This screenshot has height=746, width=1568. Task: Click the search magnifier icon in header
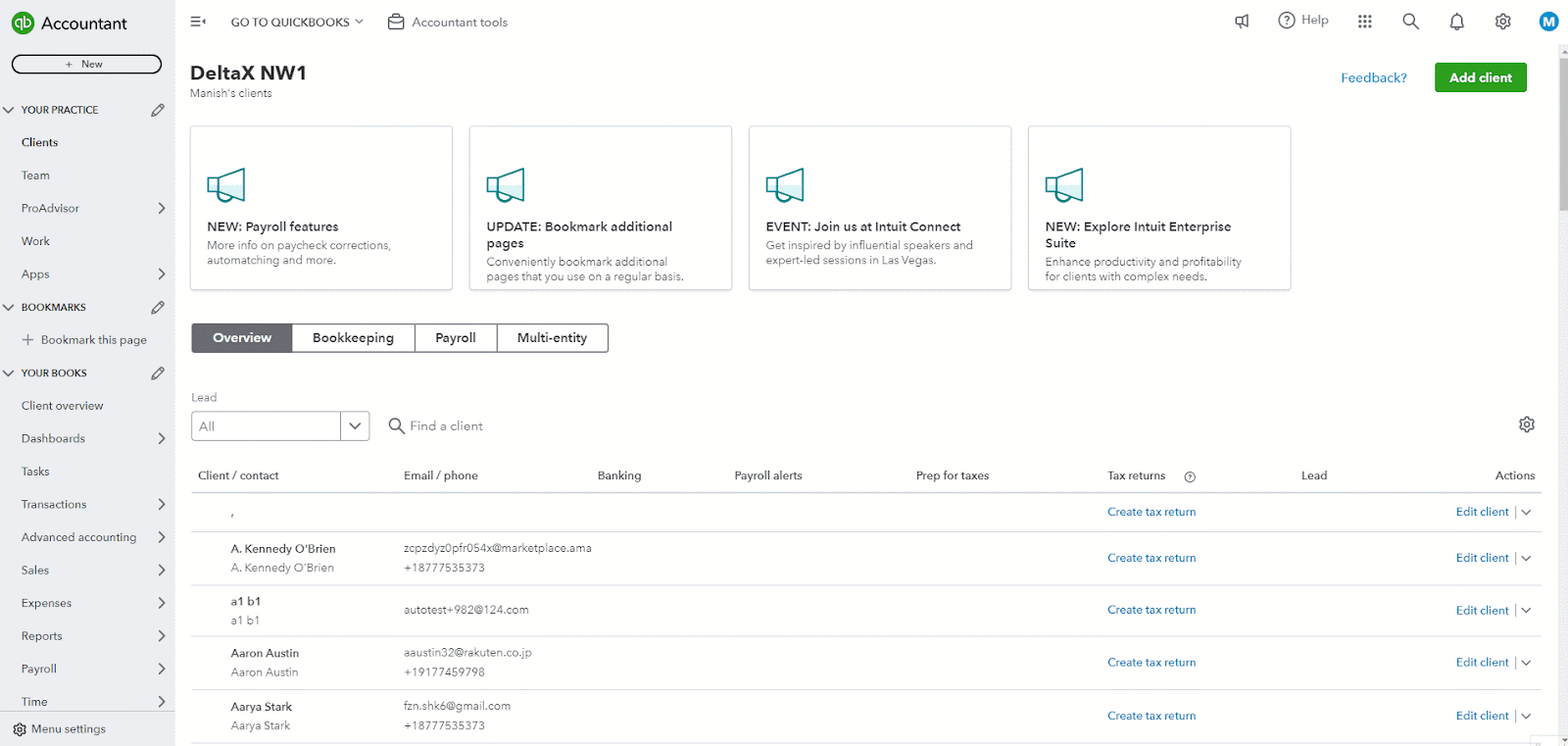click(1410, 22)
